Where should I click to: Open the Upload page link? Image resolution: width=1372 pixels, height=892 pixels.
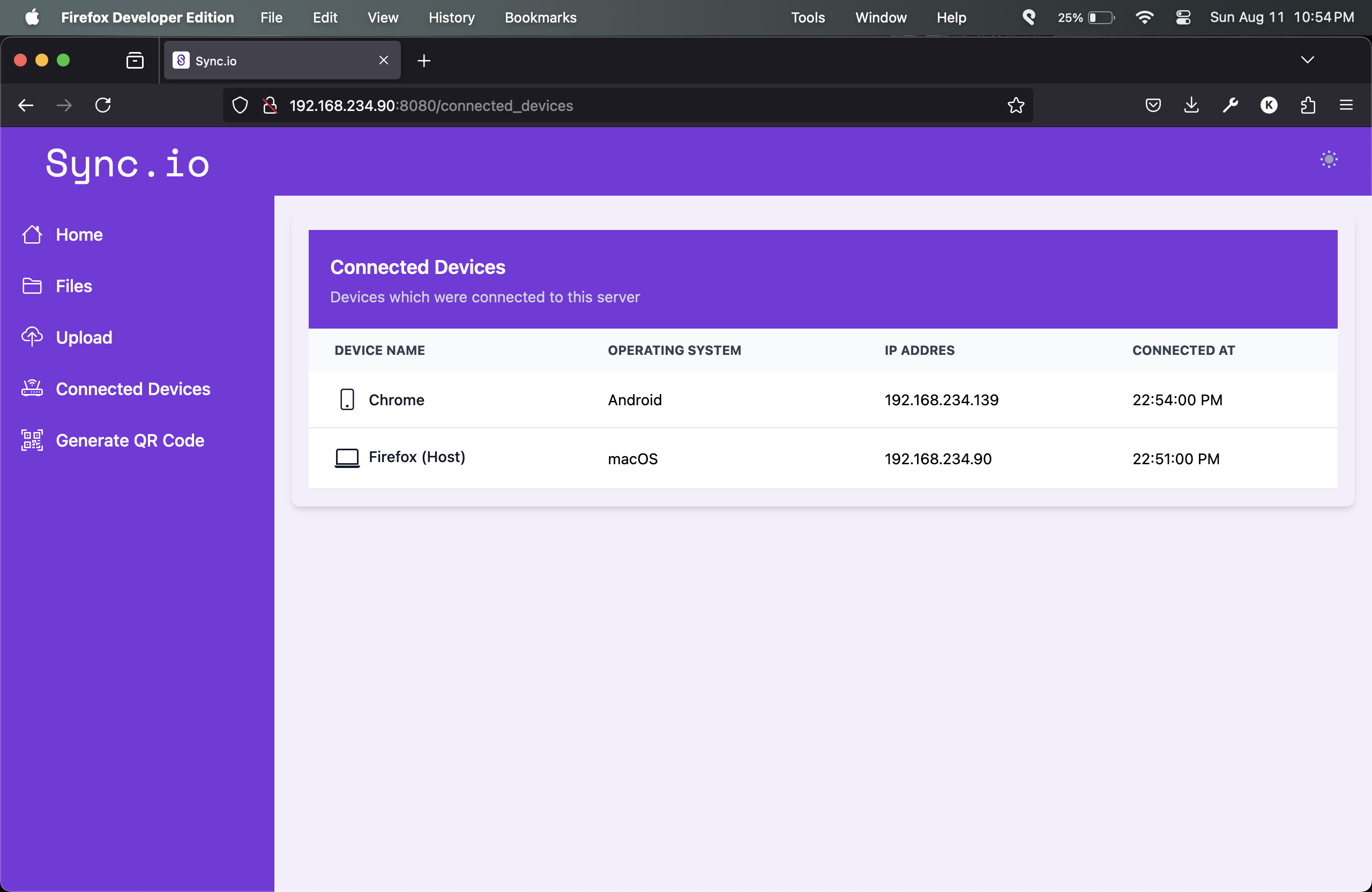(84, 337)
